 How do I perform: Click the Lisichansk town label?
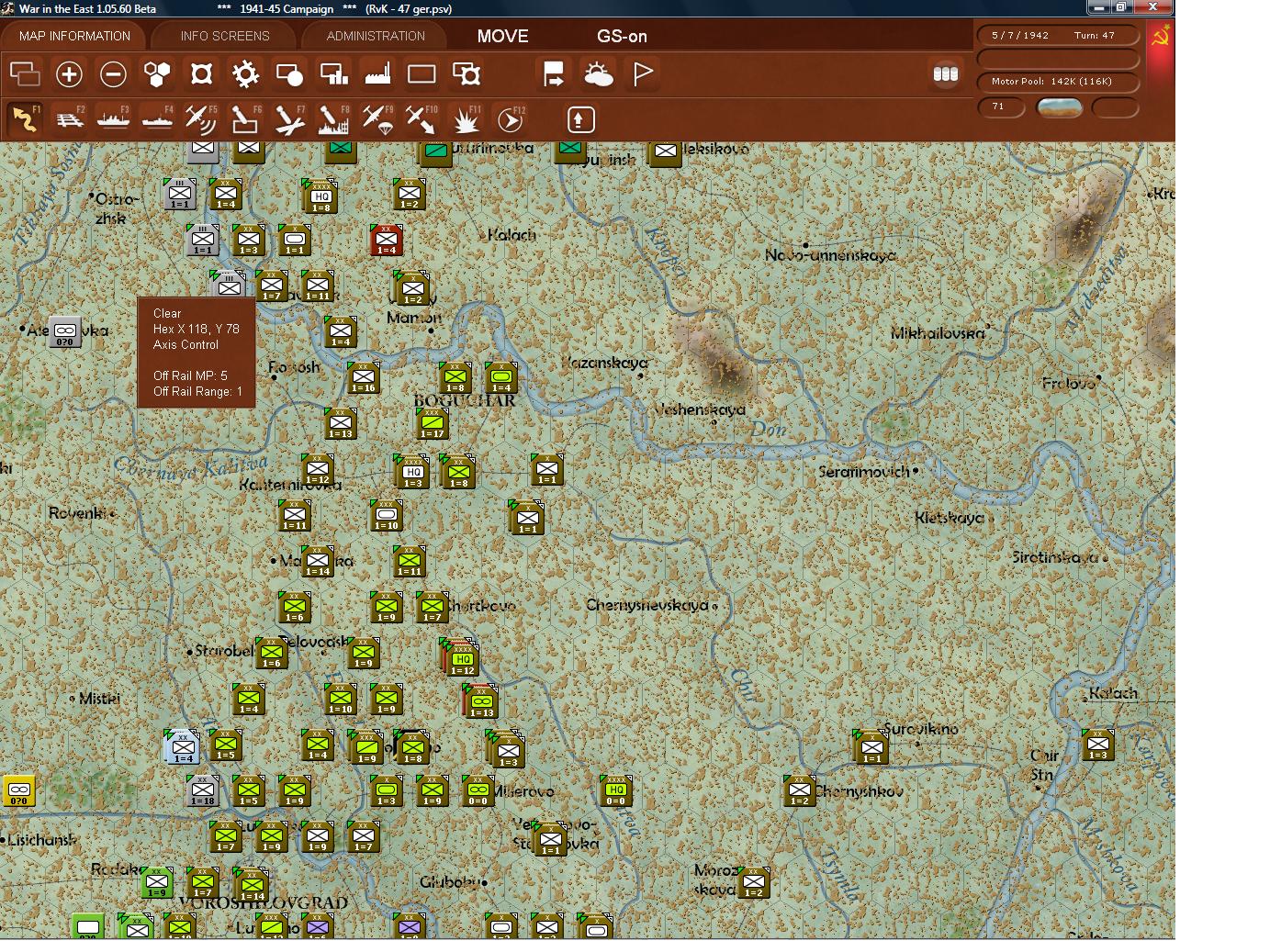pyautogui.click(x=42, y=839)
